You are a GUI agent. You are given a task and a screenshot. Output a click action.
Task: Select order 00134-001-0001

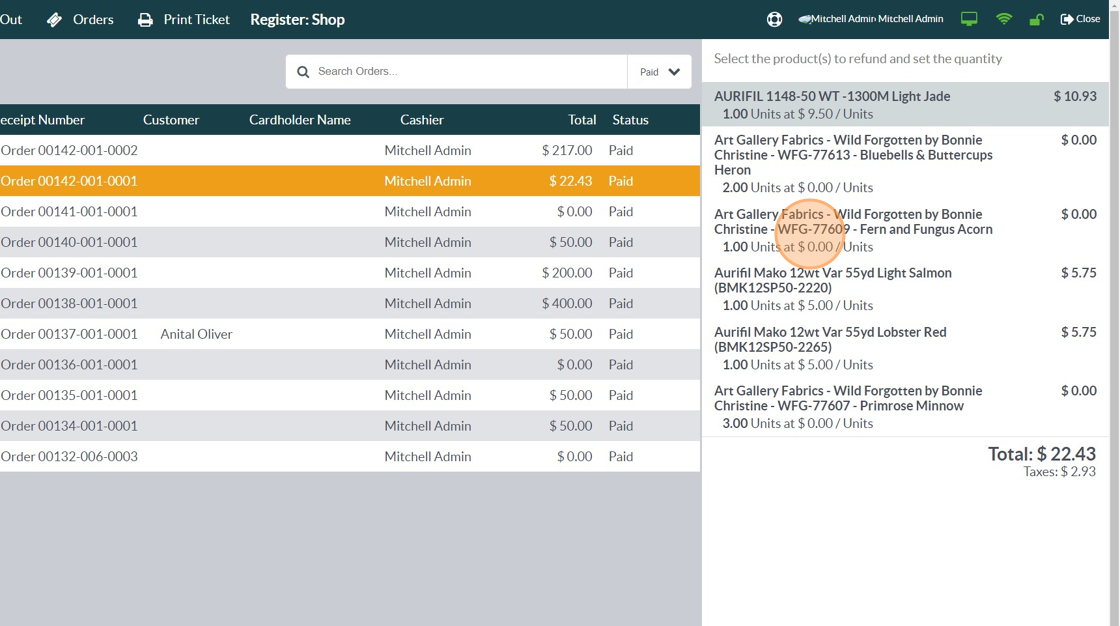(350, 426)
